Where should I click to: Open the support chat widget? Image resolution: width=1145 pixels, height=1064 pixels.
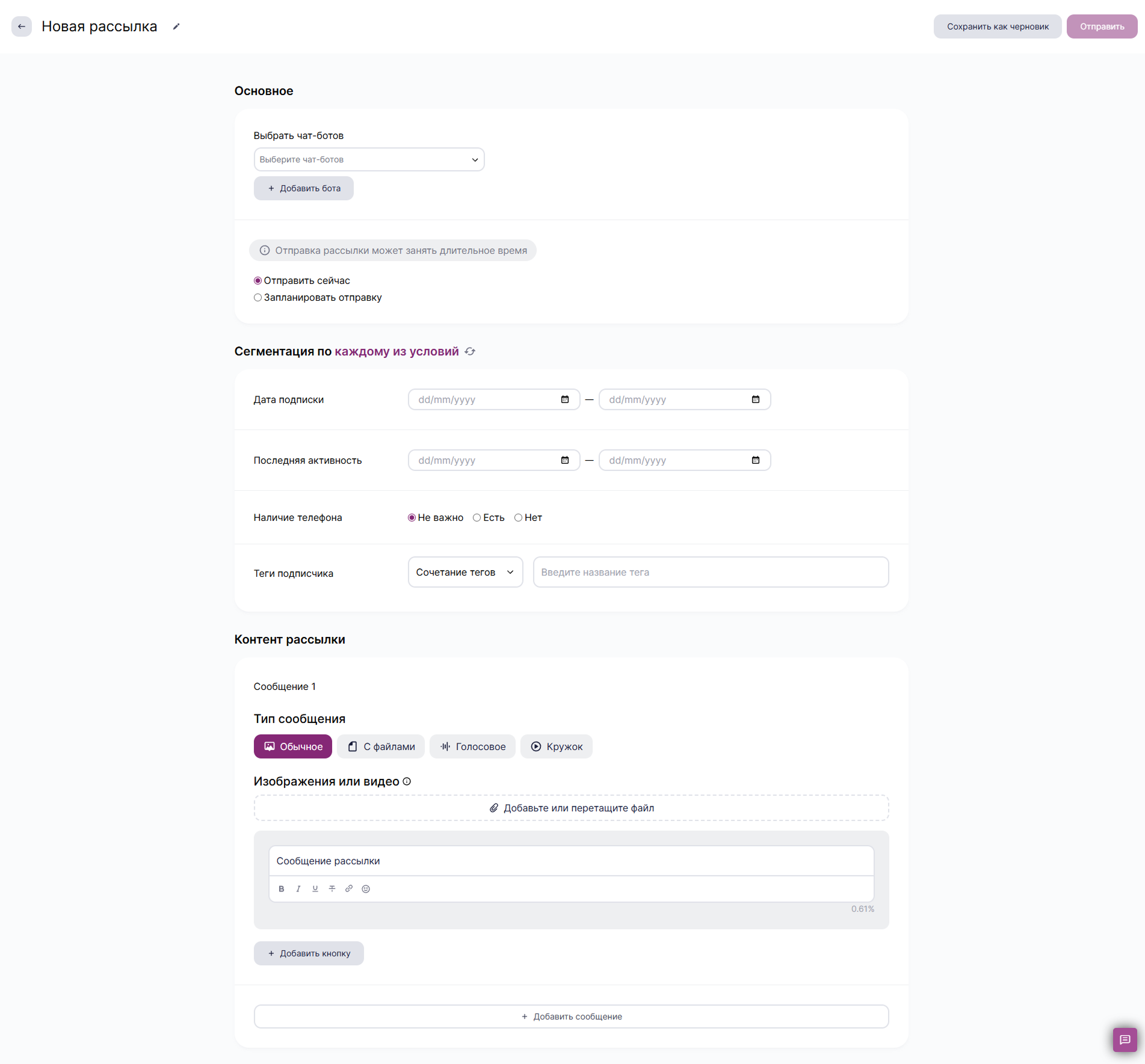tap(1125, 1039)
